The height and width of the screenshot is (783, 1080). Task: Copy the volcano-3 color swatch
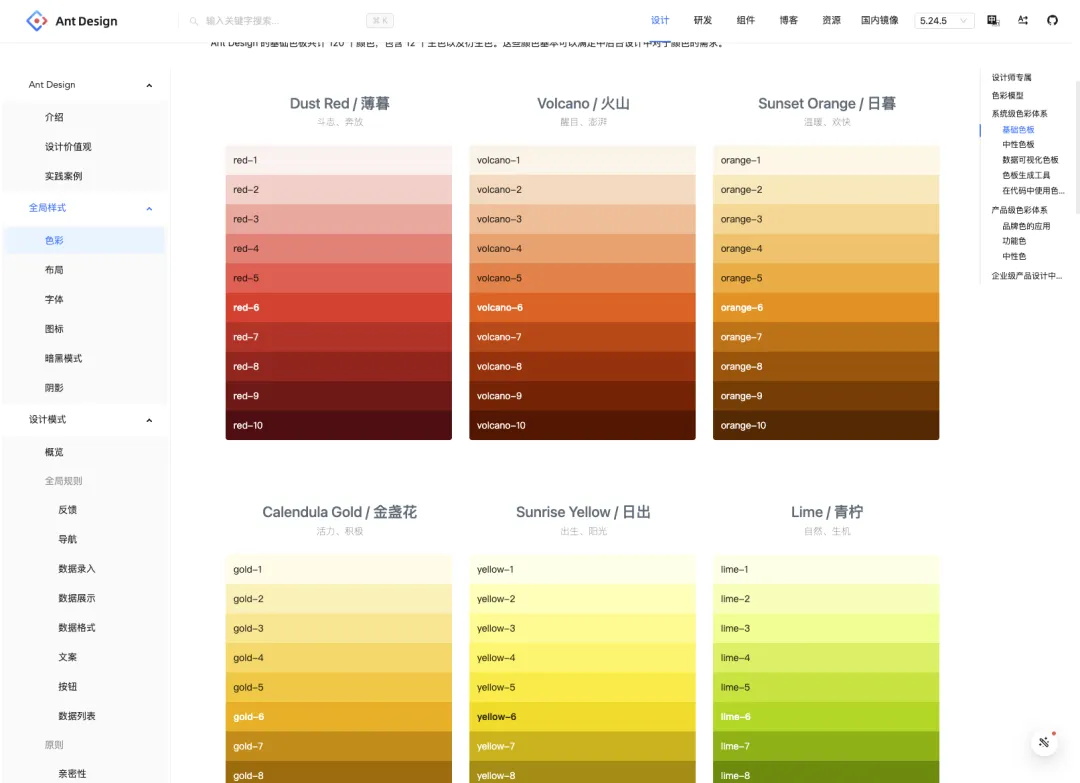pyautogui.click(x=583, y=219)
